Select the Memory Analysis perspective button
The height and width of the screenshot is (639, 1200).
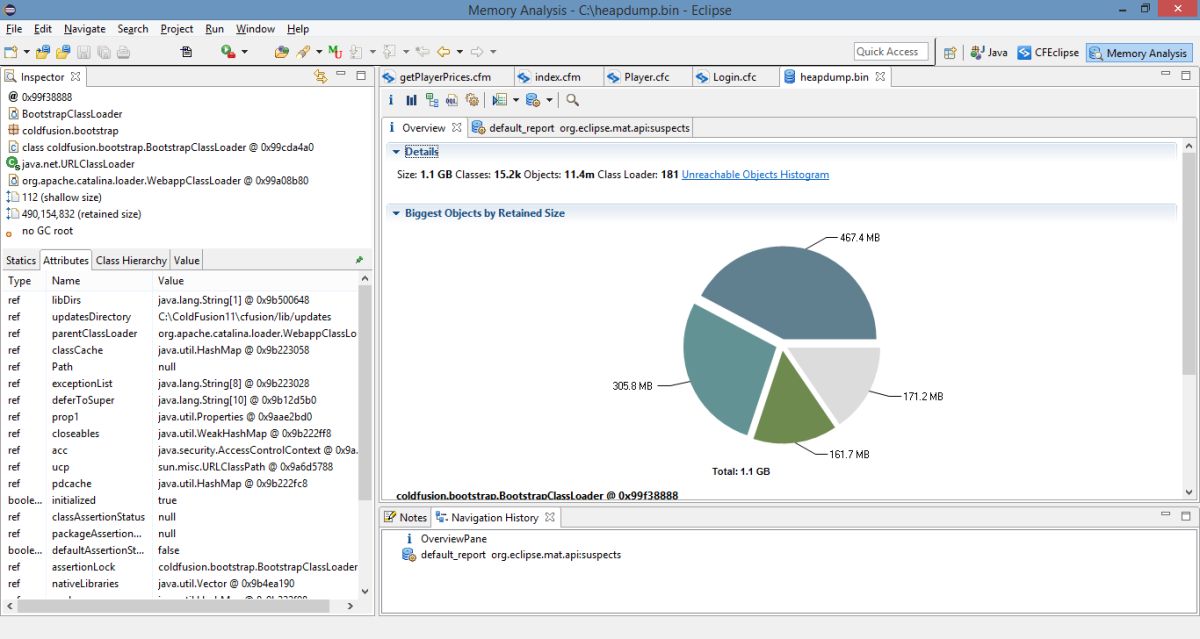(x=1138, y=53)
